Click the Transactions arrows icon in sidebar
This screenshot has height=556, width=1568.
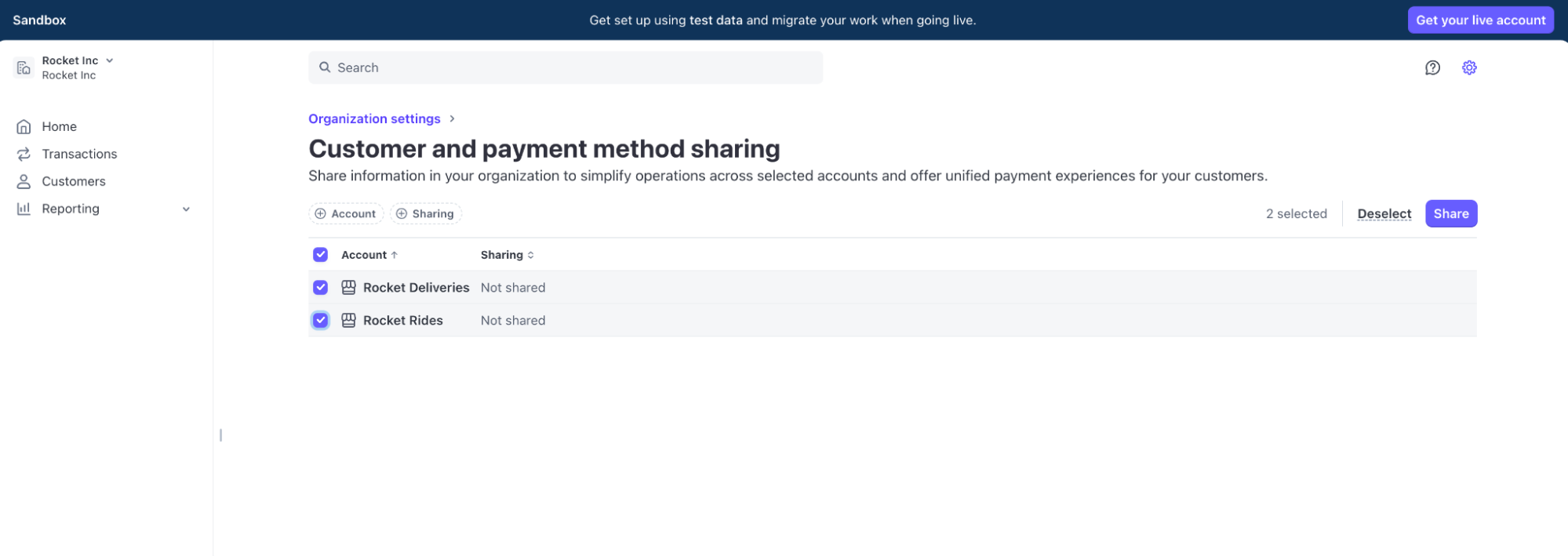click(x=24, y=154)
